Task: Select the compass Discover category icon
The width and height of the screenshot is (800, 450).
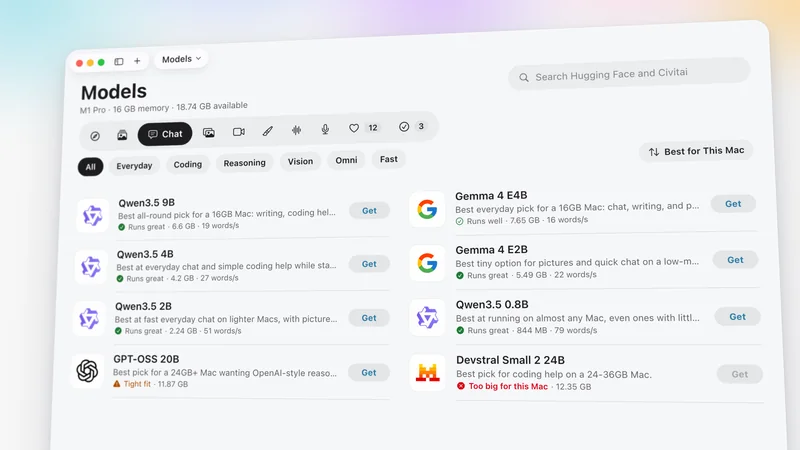Action: tap(95, 136)
